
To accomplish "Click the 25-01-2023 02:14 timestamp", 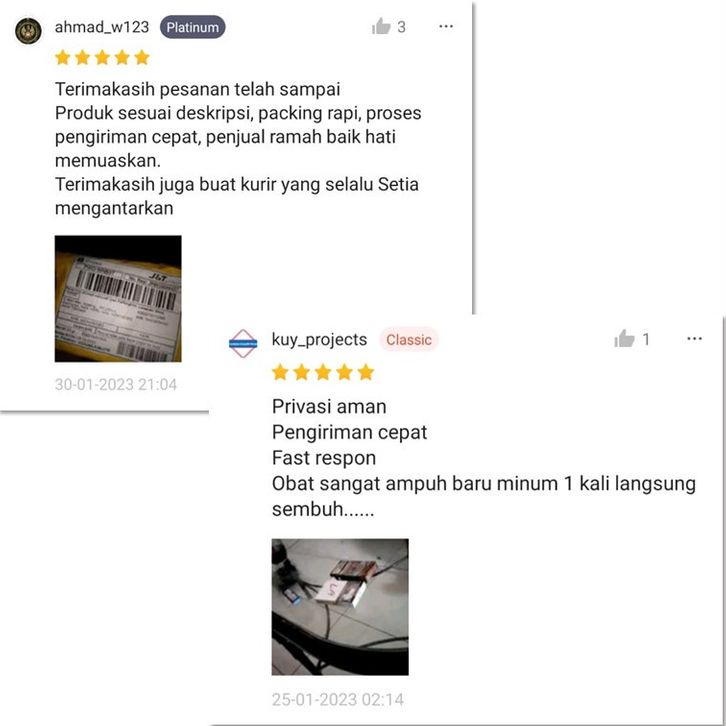I will 338,699.
